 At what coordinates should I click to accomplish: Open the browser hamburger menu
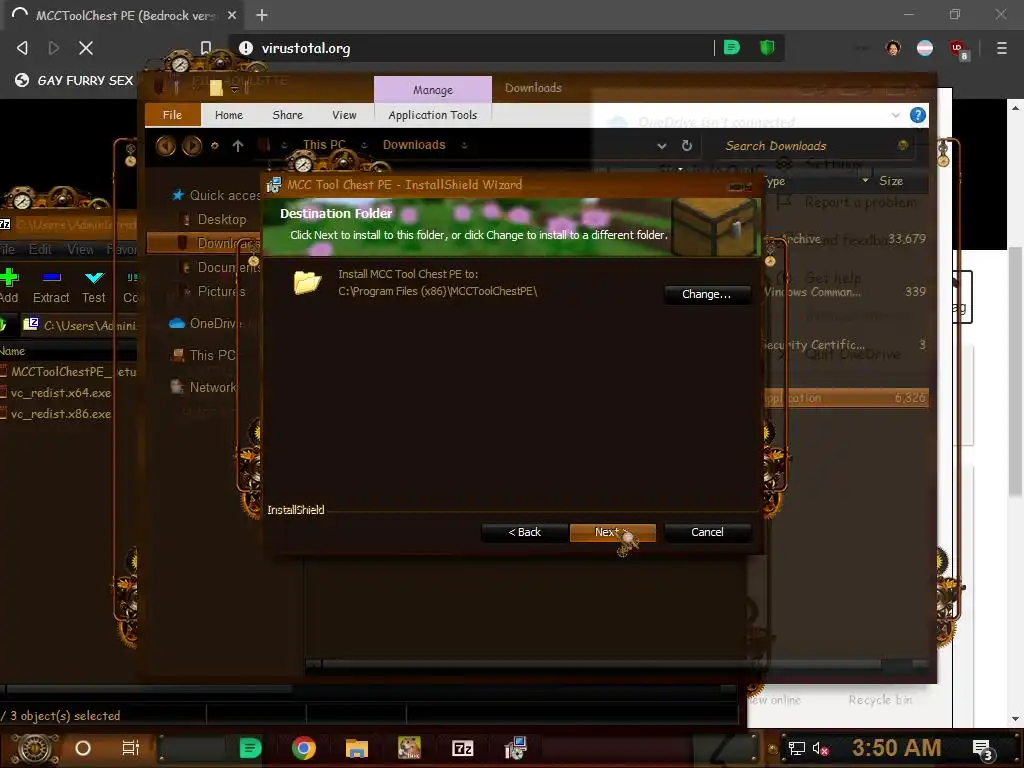1001,48
